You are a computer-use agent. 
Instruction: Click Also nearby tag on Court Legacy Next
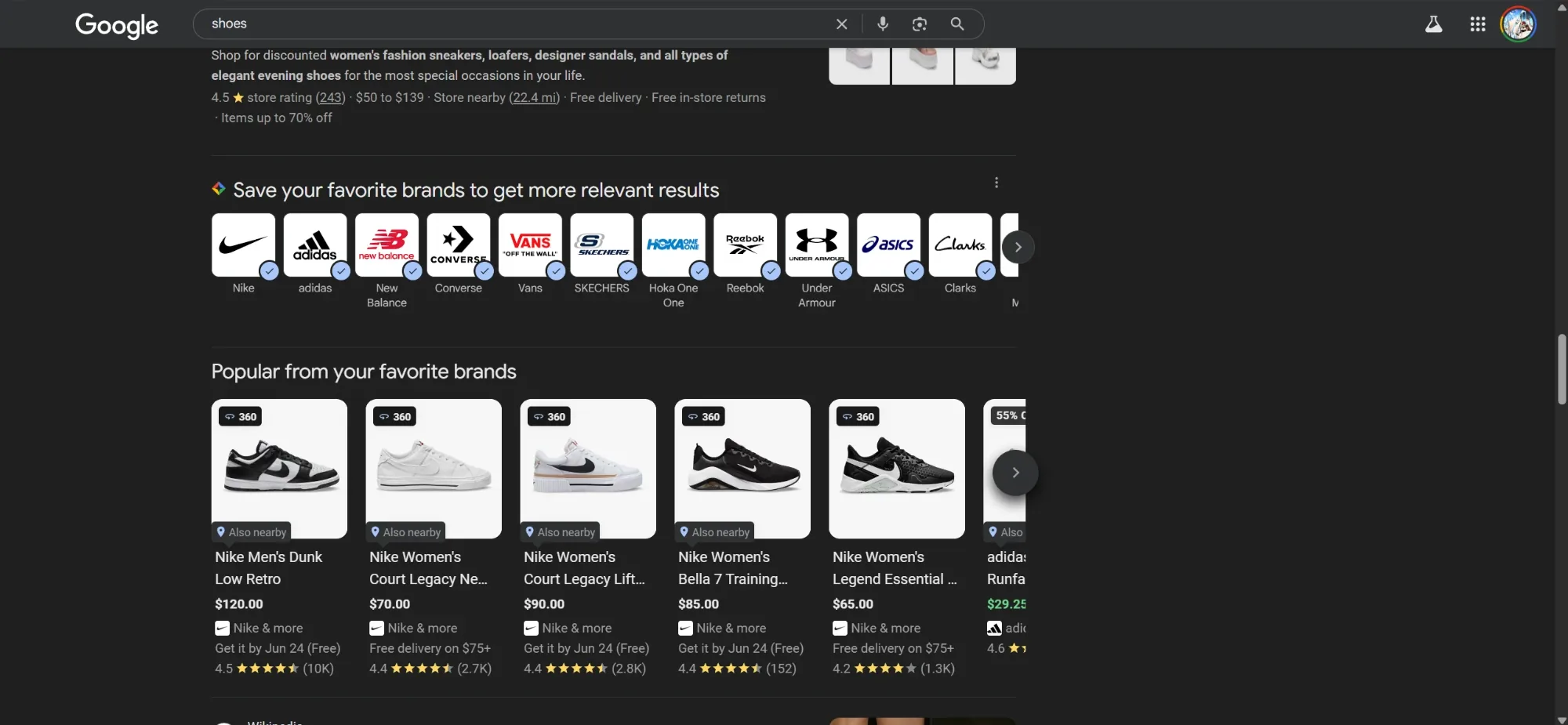point(406,532)
